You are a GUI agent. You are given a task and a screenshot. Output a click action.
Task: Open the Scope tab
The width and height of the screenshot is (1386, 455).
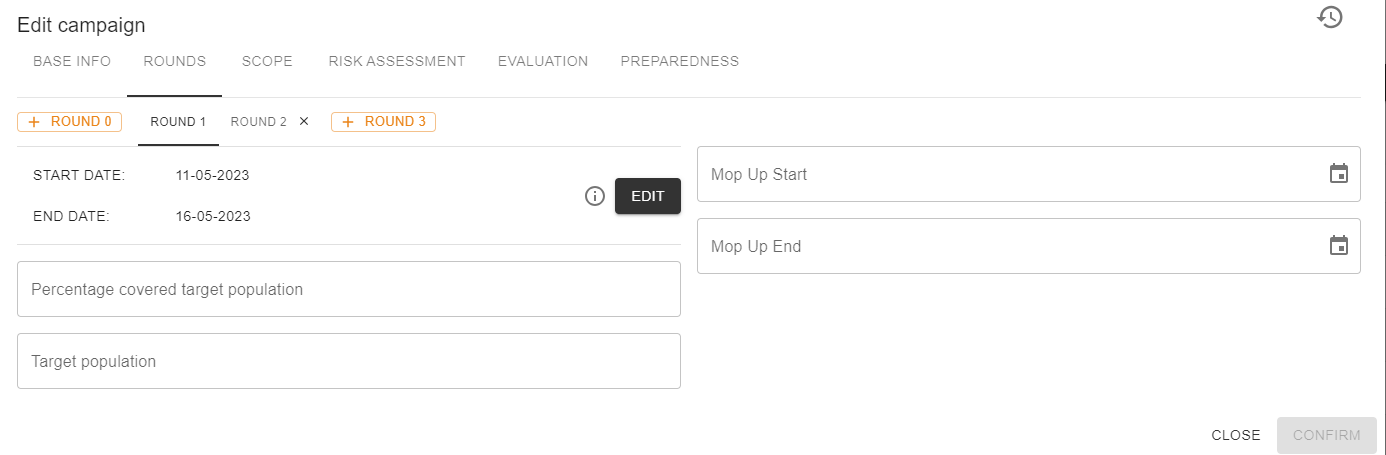267,61
